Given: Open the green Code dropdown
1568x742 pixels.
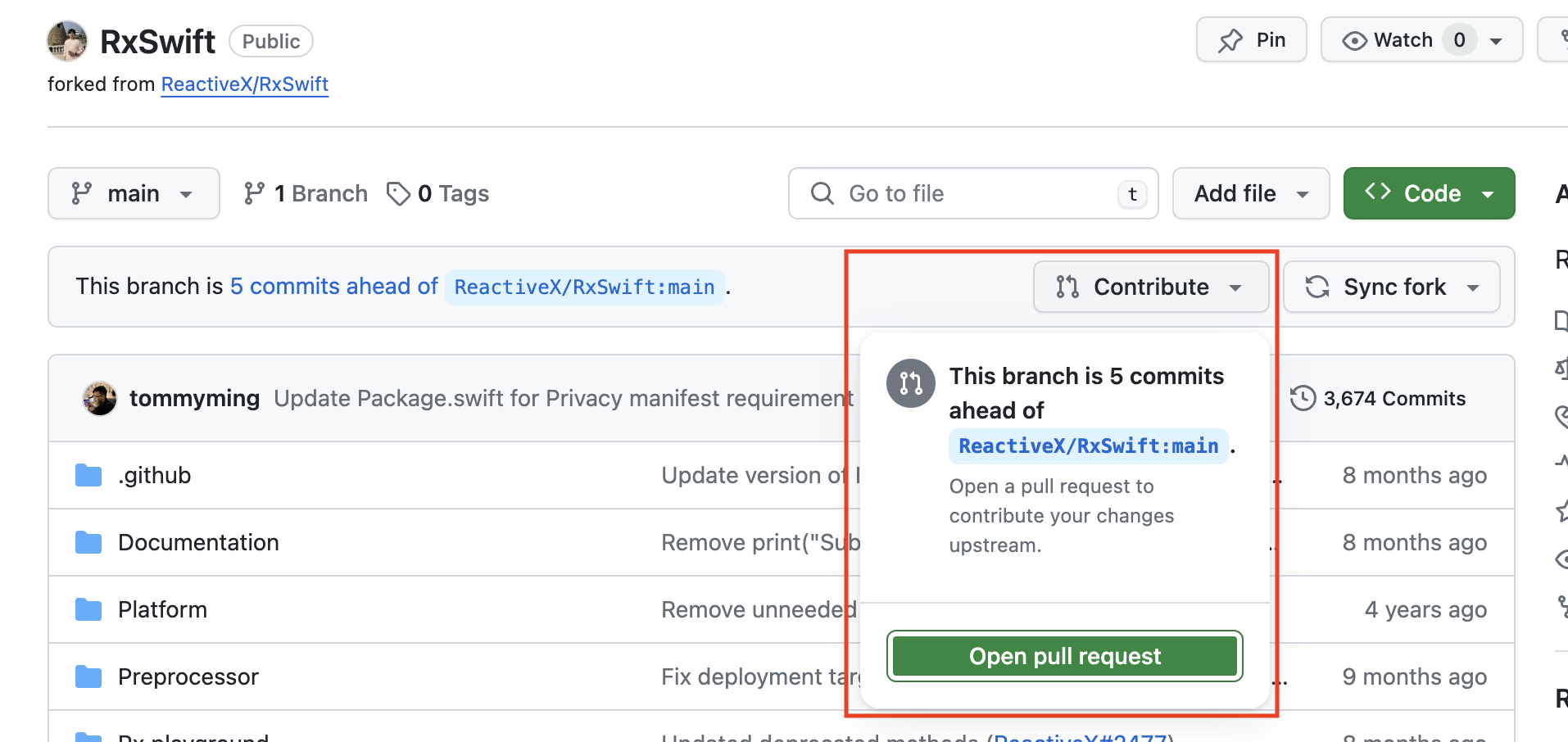Looking at the screenshot, I should pyautogui.click(x=1429, y=193).
